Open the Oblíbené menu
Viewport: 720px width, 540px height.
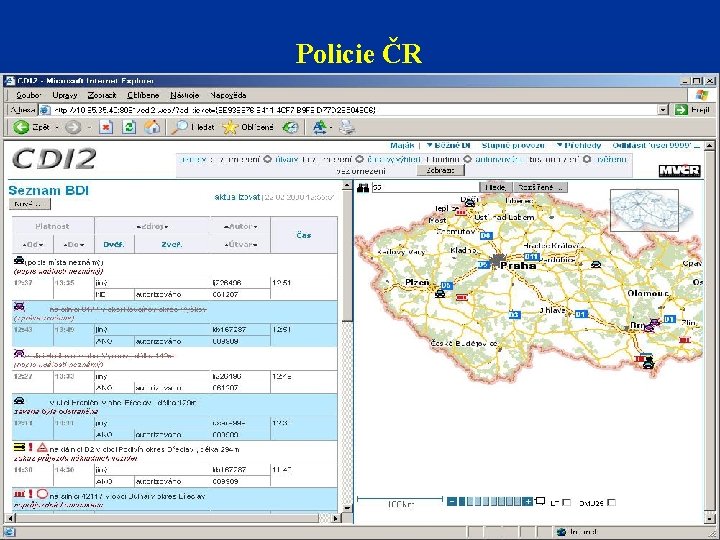point(143,95)
